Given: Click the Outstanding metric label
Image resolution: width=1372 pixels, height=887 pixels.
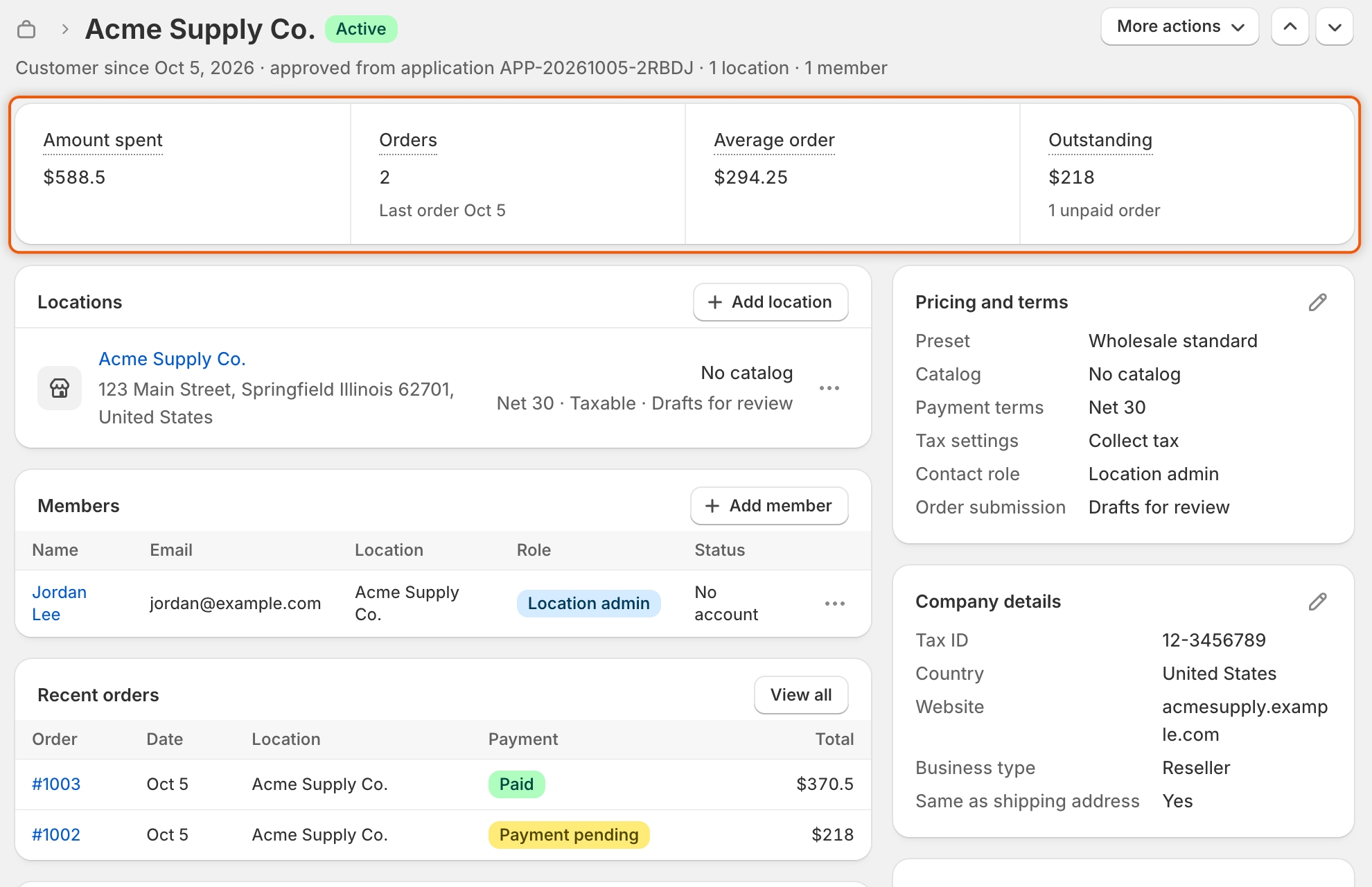Looking at the screenshot, I should (1100, 140).
